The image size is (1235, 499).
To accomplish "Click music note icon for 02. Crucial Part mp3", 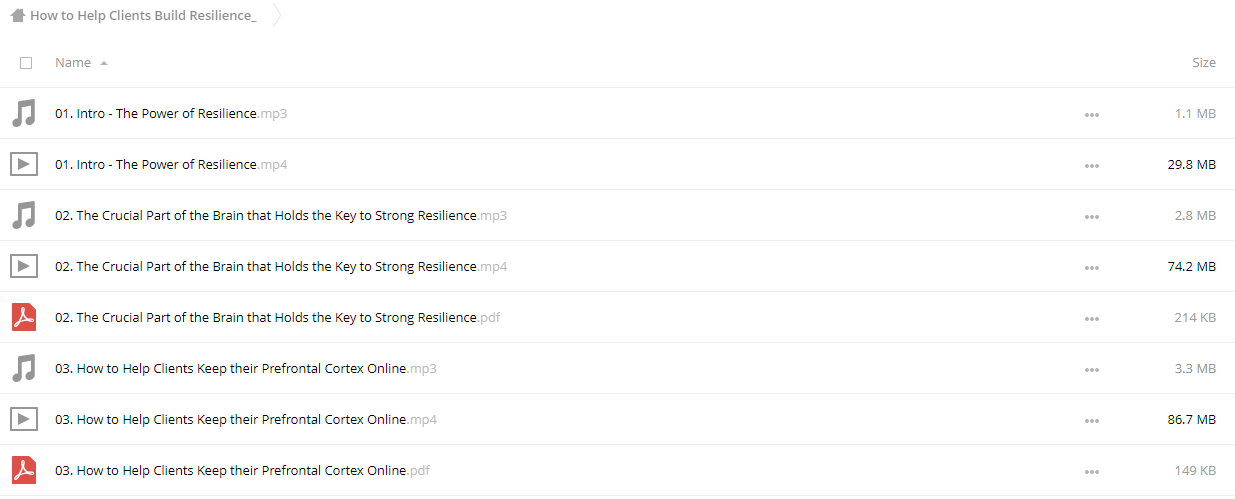I will coord(24,215).
